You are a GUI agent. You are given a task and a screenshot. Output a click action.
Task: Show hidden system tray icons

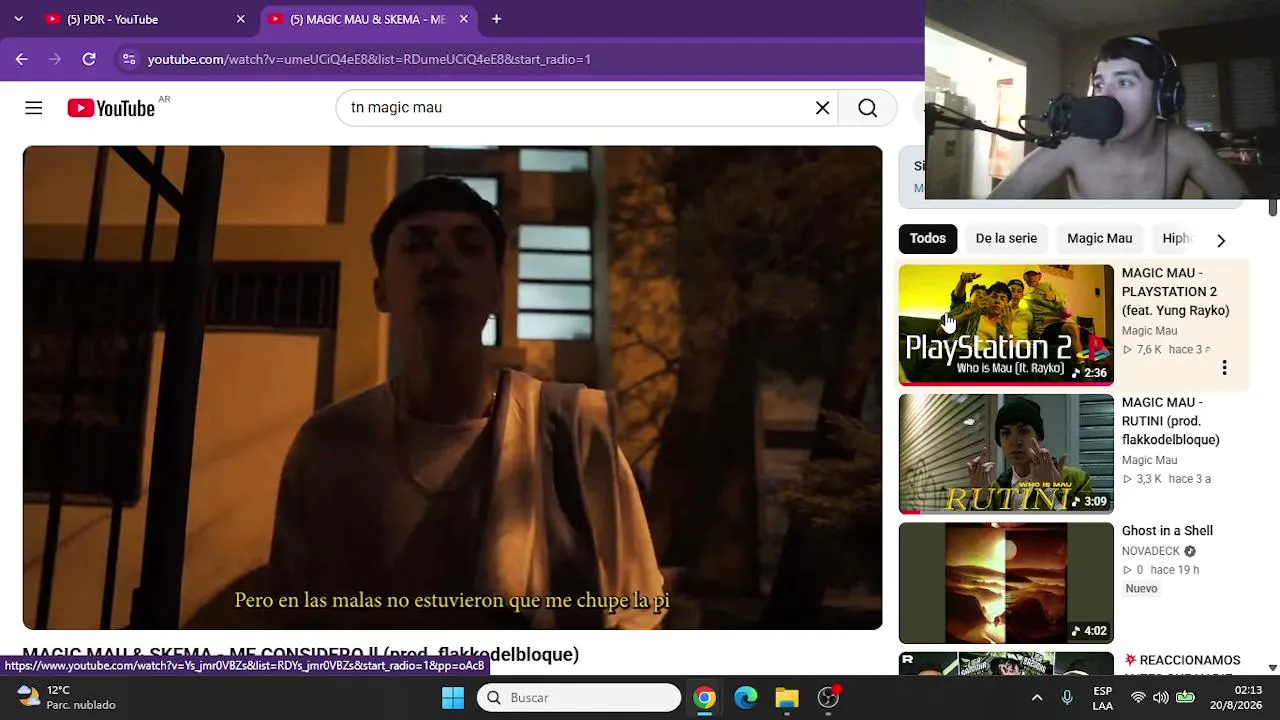1037,697
